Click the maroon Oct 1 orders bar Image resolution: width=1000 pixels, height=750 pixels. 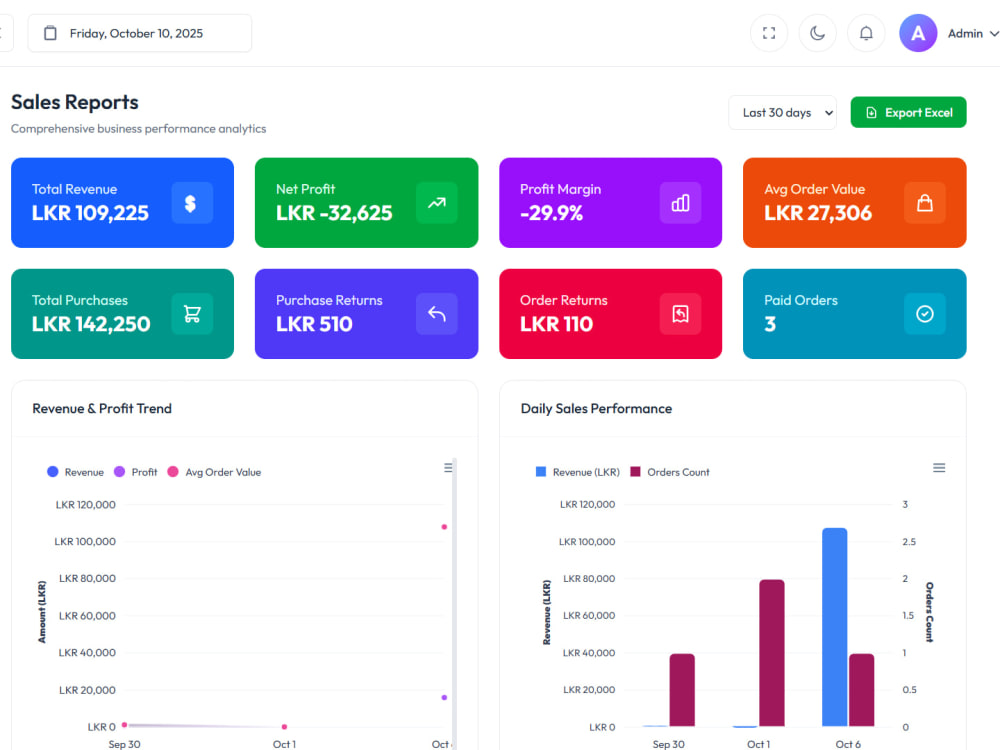(772, 652)
